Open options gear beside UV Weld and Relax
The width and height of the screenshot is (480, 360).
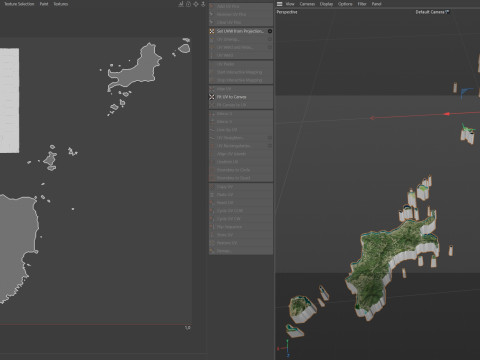coord(270,47)
